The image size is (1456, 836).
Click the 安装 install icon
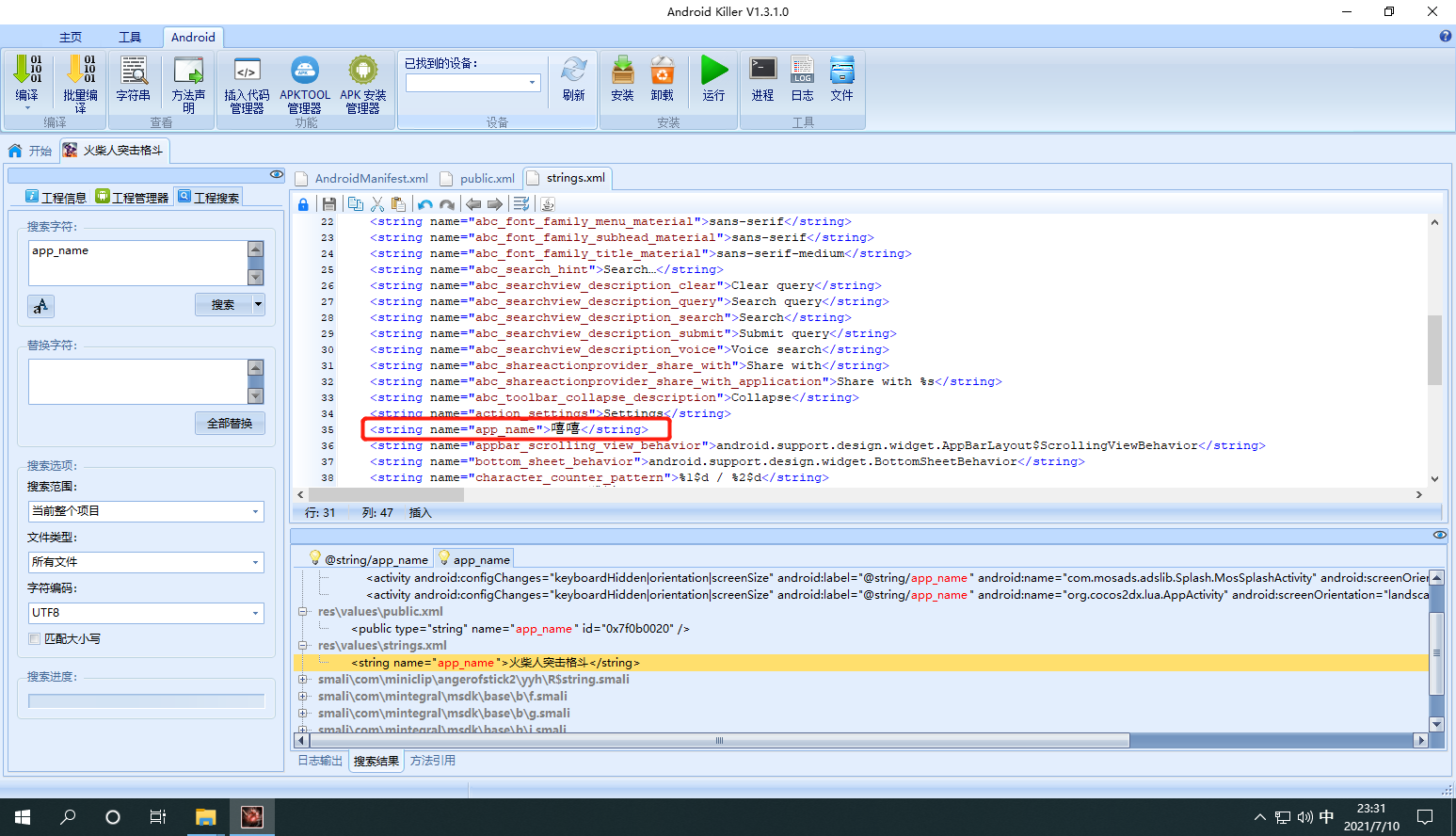[x=622, y=78]
